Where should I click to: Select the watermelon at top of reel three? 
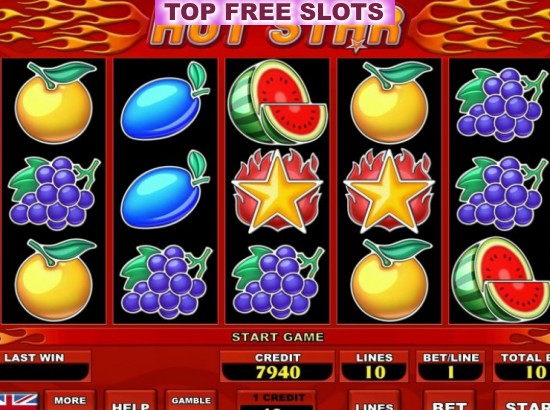tap(277, 102)
